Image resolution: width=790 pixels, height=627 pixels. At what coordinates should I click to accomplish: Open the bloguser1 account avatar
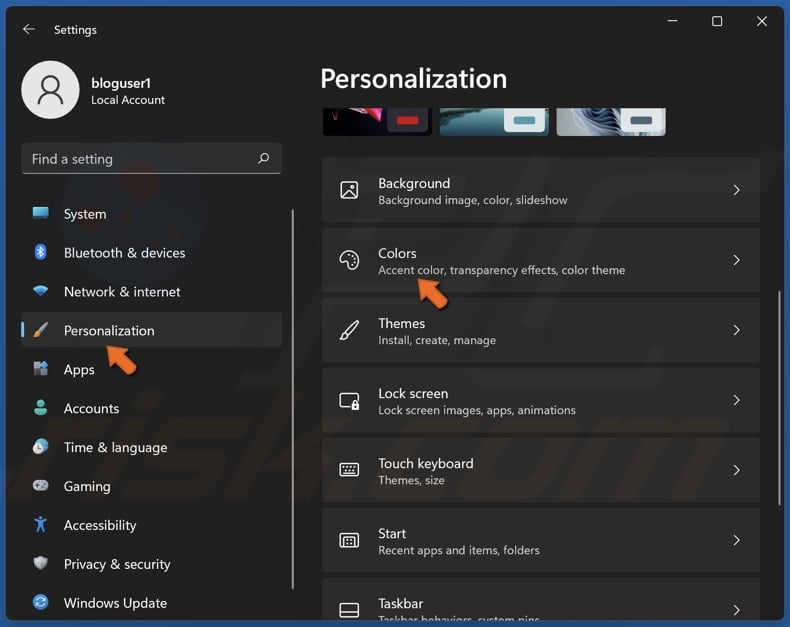[50, 90]
